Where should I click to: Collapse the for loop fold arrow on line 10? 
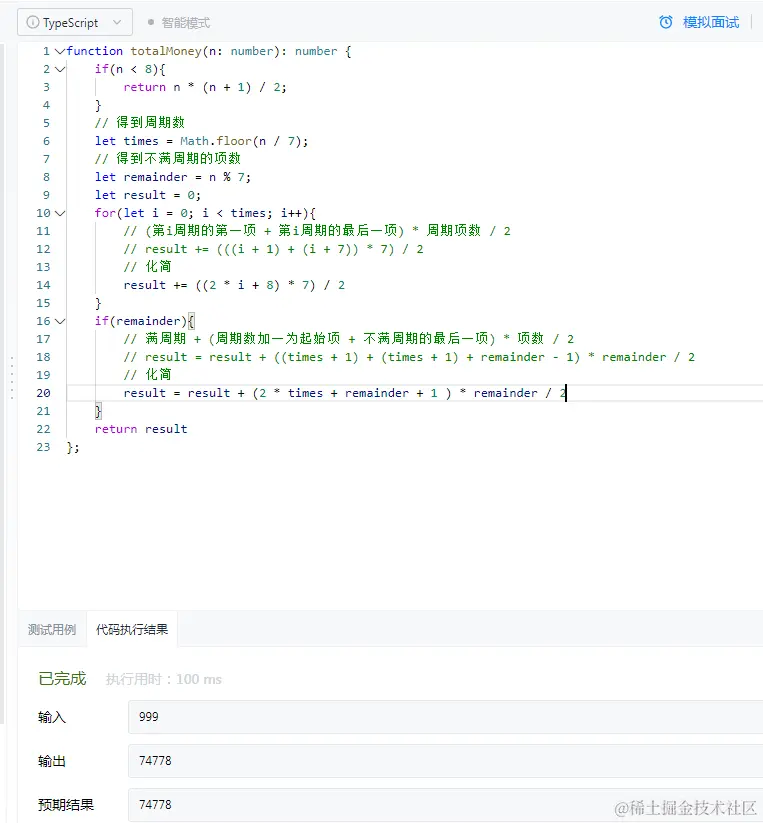pyautogui.click(x=60, y=213)
